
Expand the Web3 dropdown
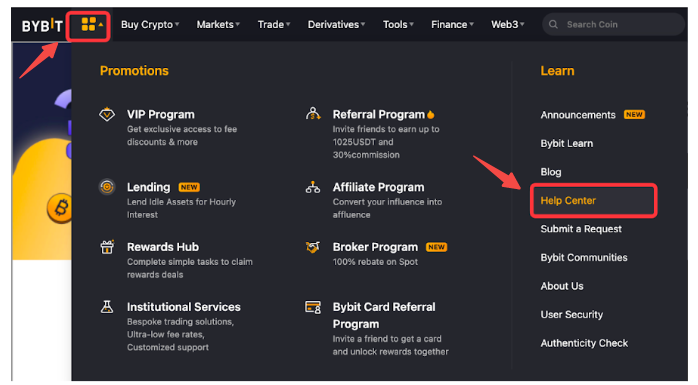tap(508, 24)
